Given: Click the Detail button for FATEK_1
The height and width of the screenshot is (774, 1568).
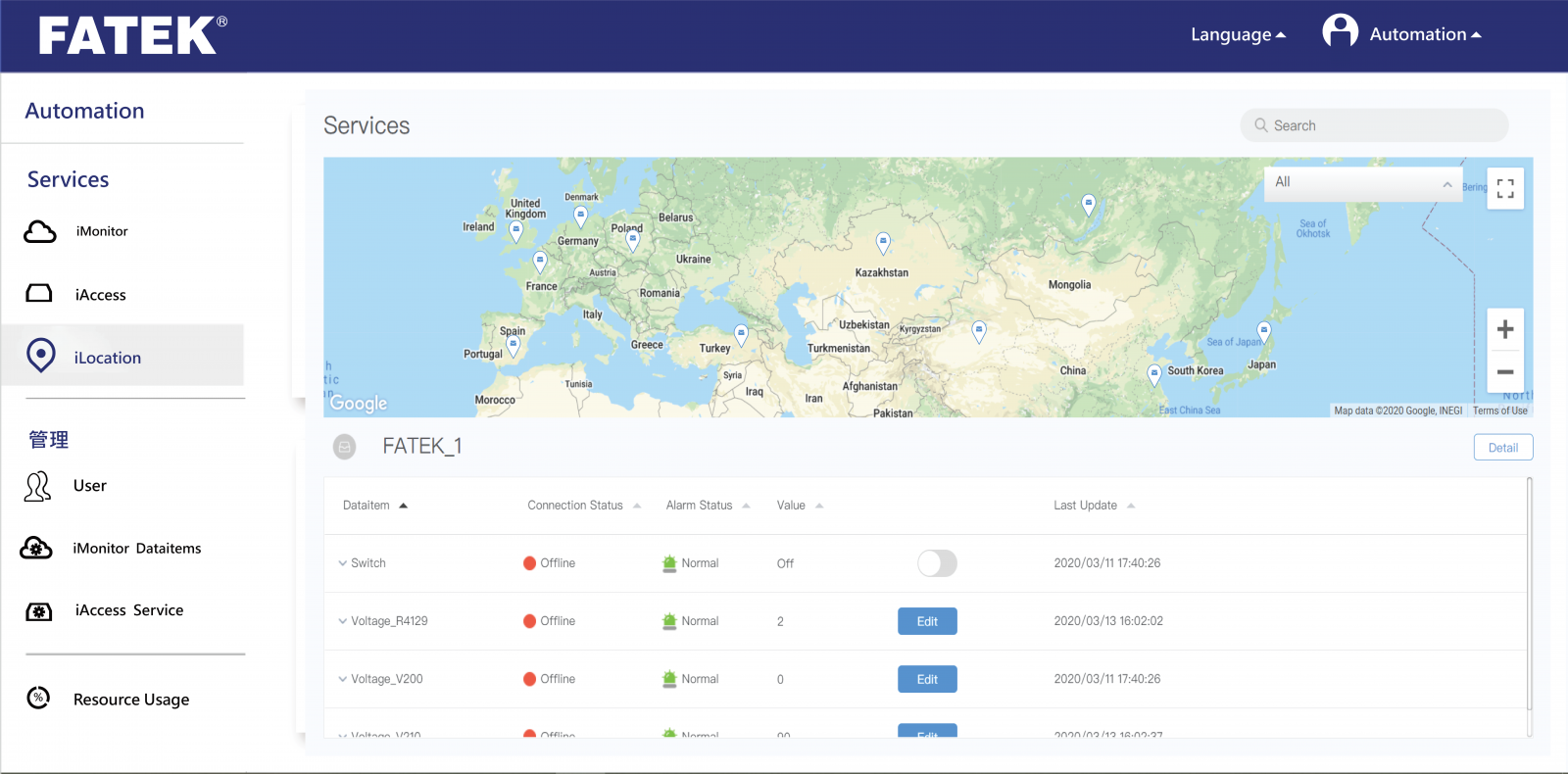Looking at the screenshot, I should (x=1503, y=447).
